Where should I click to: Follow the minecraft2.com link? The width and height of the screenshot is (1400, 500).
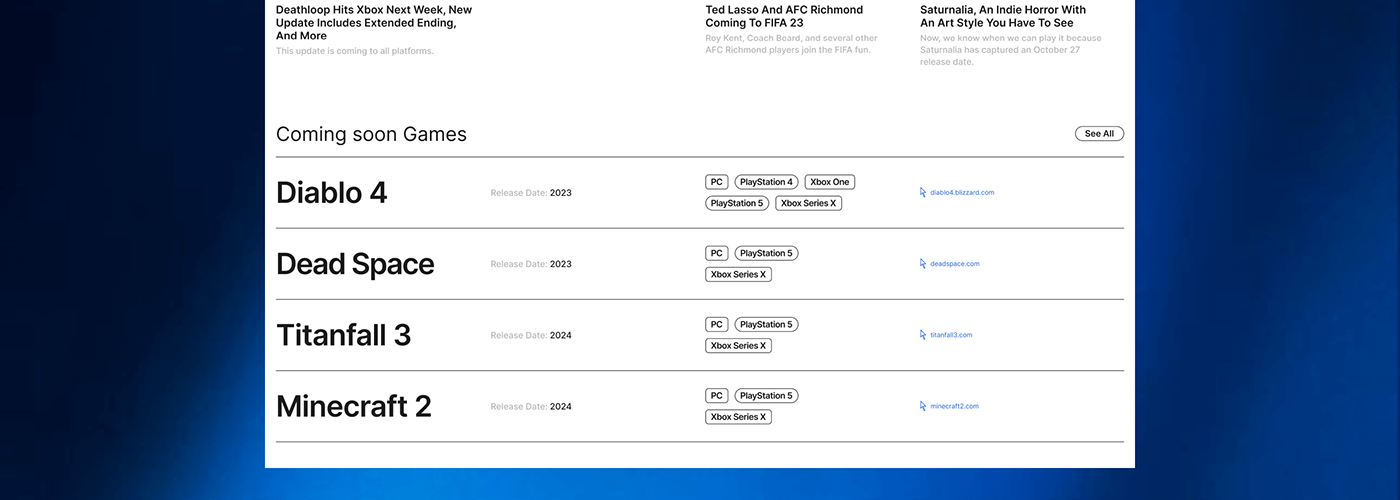(954, 406)
